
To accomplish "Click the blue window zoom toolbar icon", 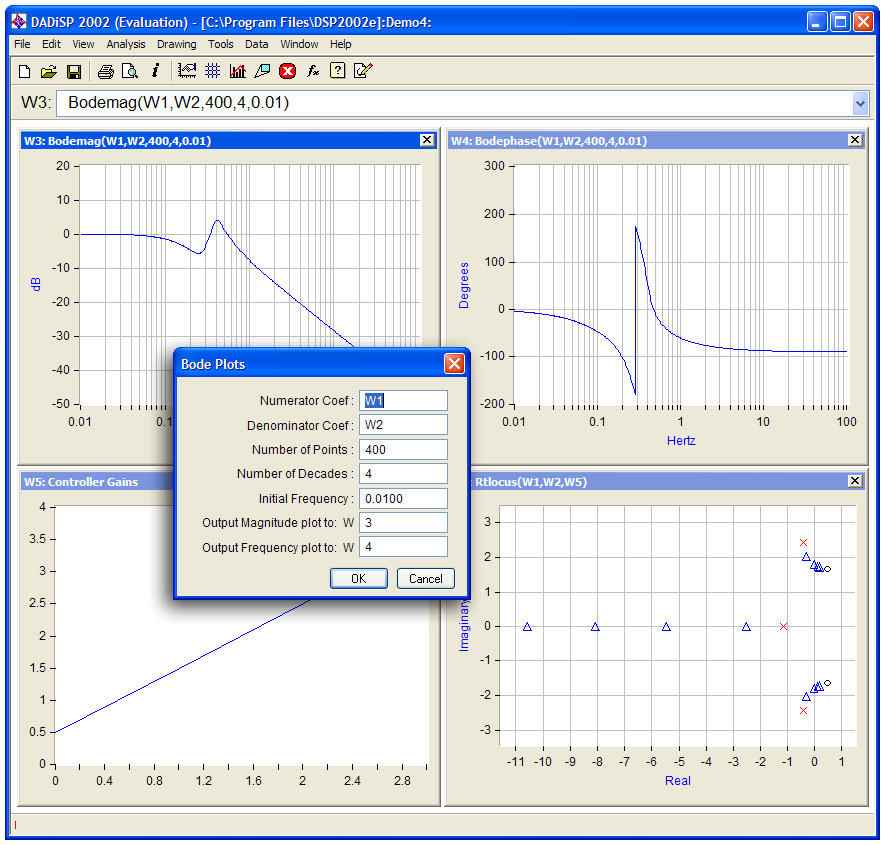I will pyautogui.click(x=262, y=71).
